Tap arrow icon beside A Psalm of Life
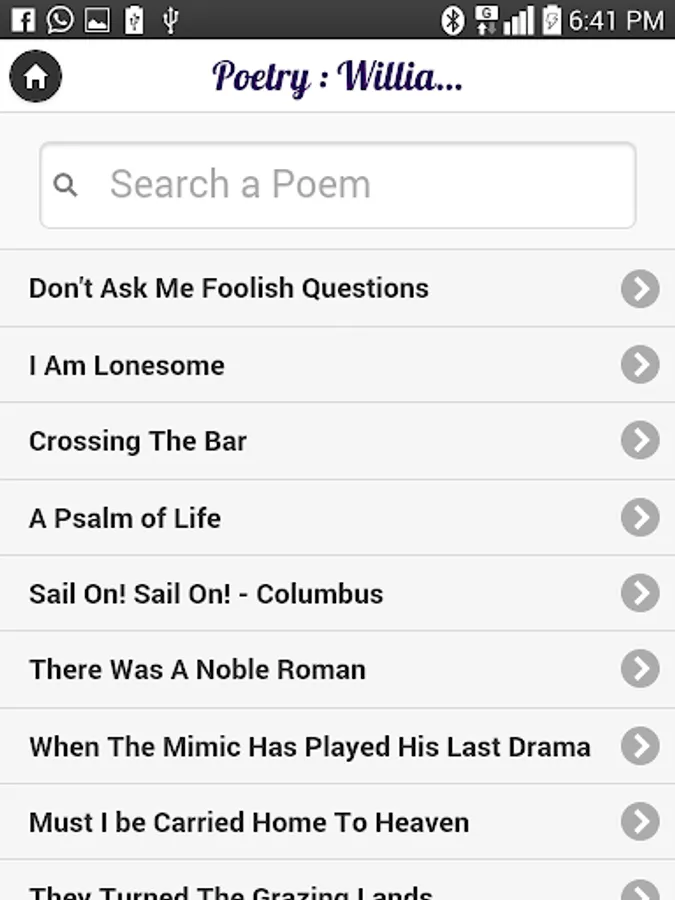Image resolution: width=675 pixels, height=900 pixels. (640, 518)
